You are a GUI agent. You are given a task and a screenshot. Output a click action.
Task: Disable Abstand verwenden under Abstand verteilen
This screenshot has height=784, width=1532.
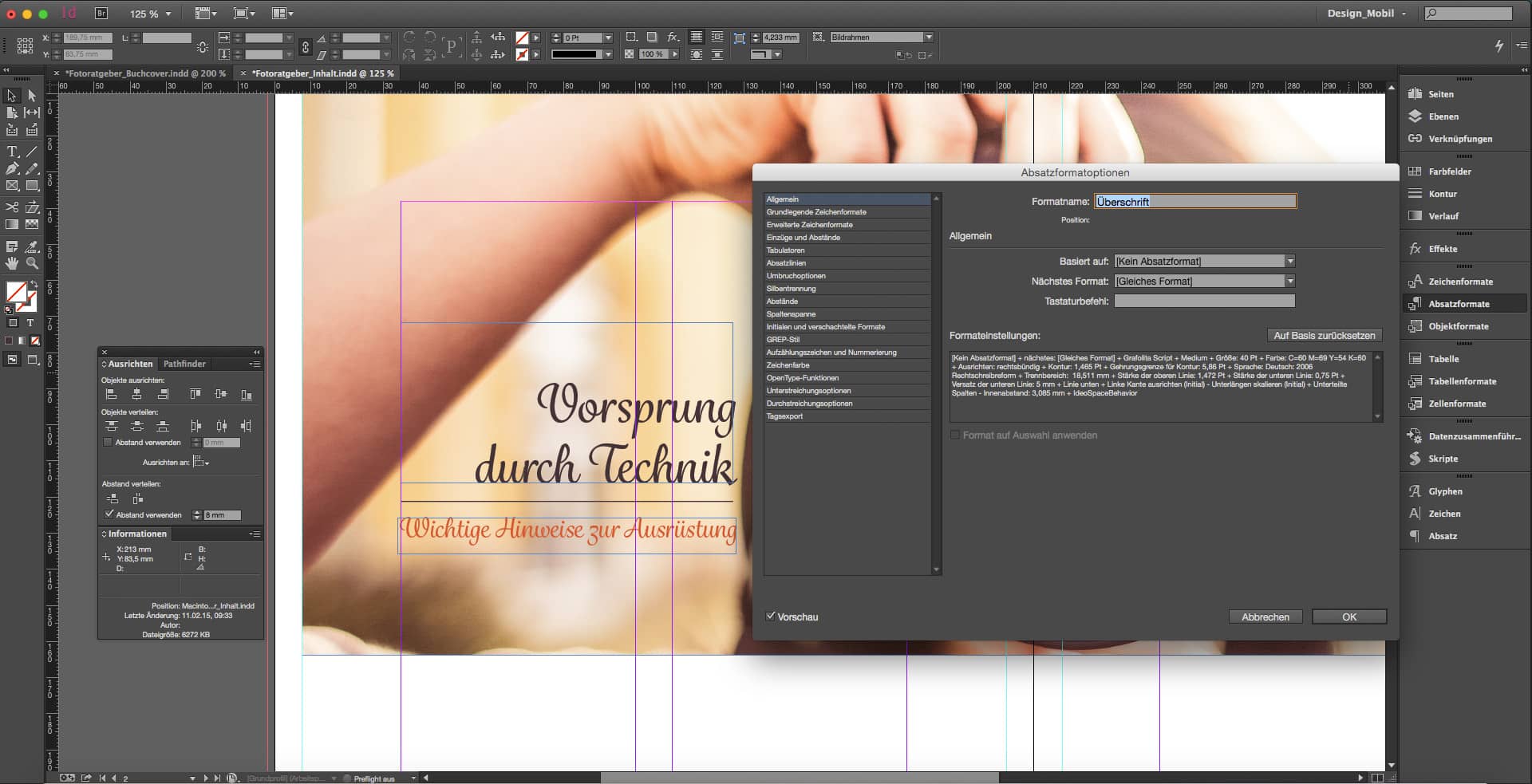pyautogui.click(x=110, y=514)
